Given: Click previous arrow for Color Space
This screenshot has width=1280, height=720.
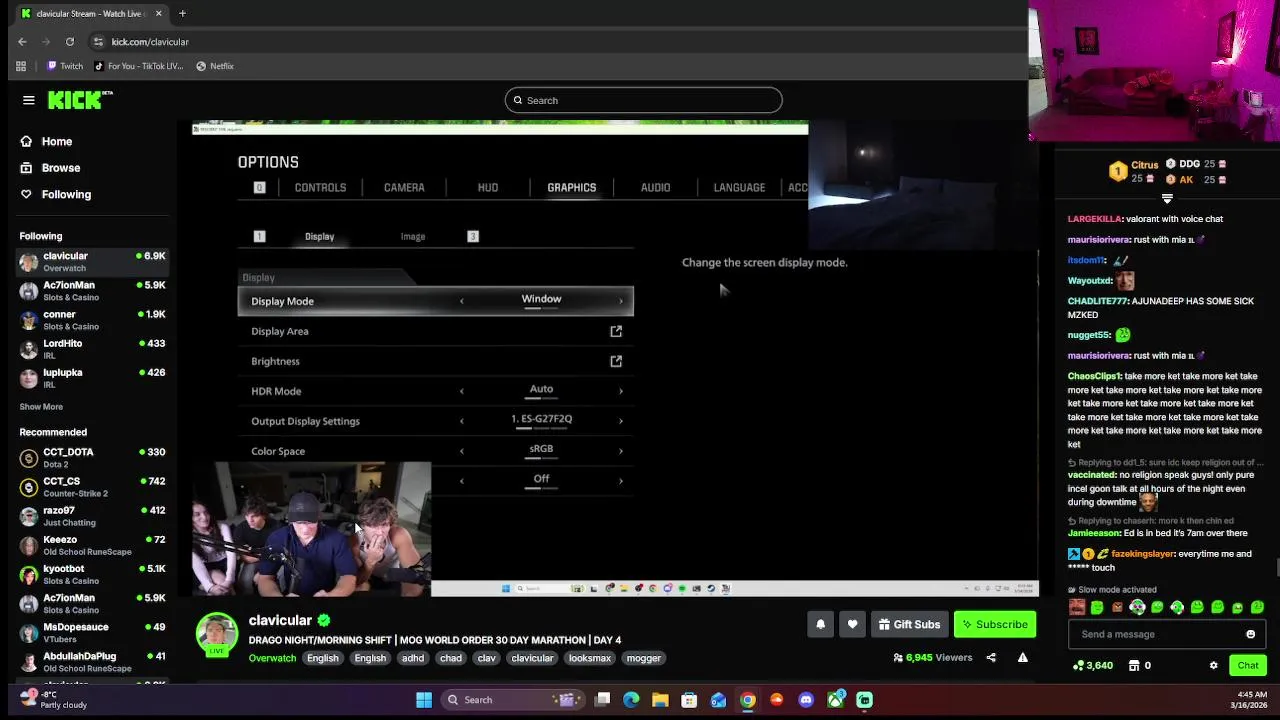Looking at the screenshot, I should coord(461,451).
